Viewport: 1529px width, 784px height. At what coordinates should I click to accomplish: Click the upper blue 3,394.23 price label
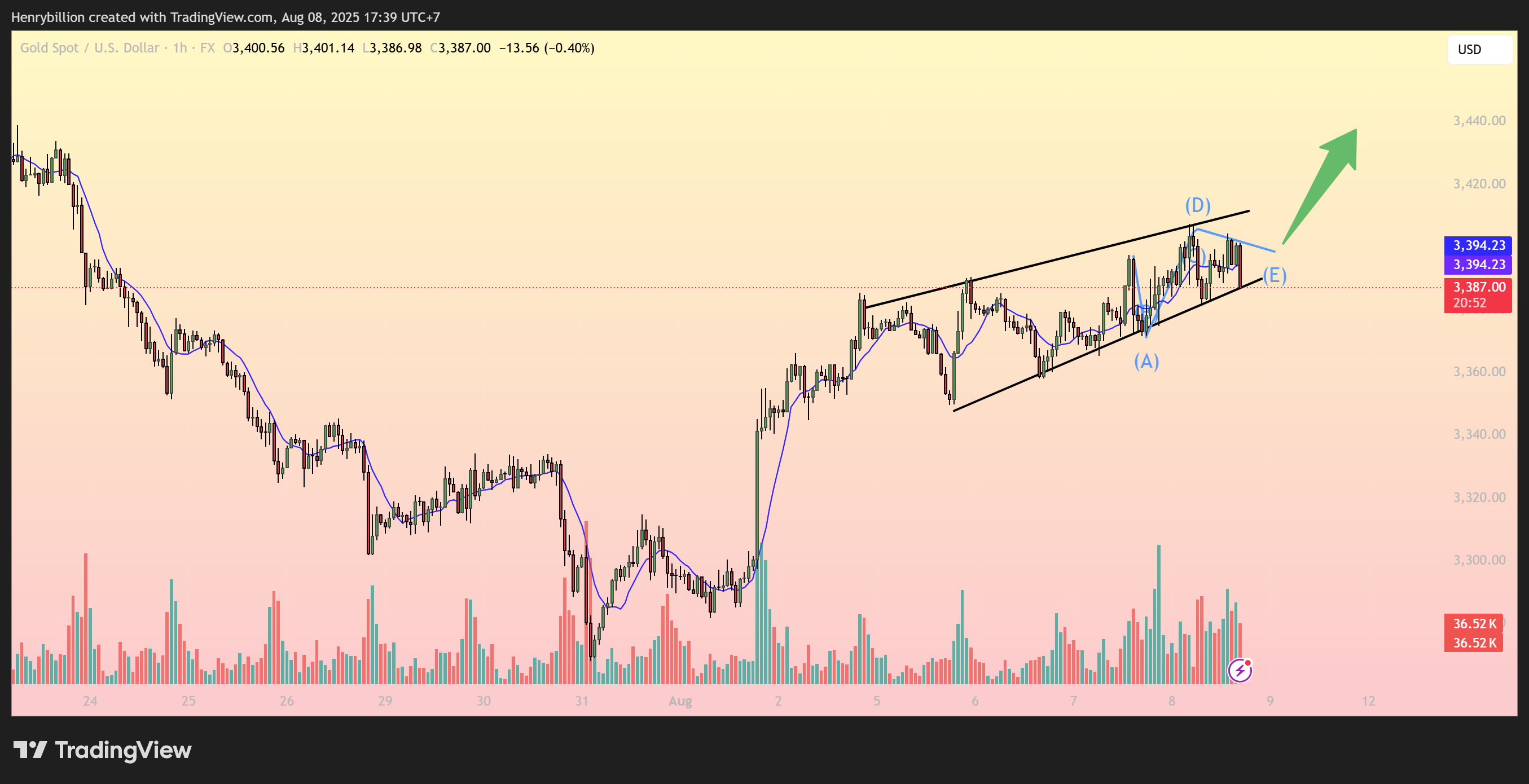[x=1478, y=245]
